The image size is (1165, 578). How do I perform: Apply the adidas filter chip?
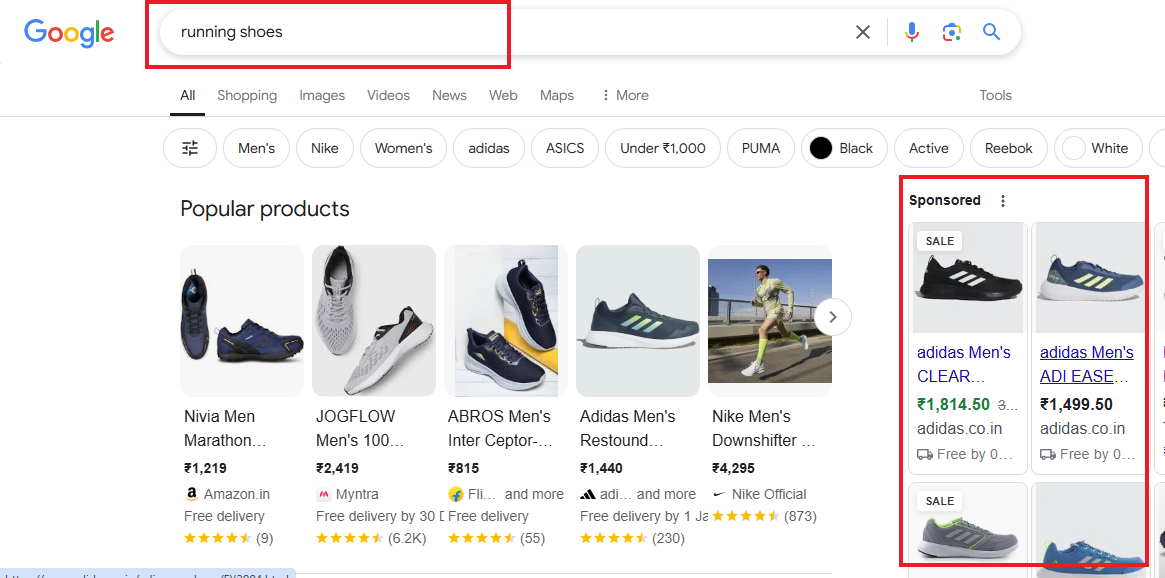click(x=489, y=148)
